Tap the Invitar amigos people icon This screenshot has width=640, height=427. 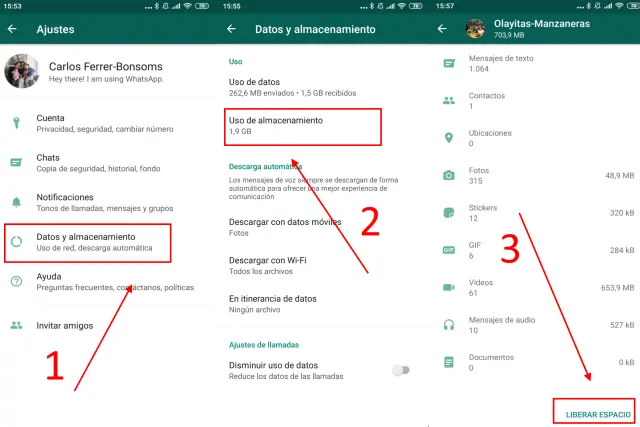17,325
